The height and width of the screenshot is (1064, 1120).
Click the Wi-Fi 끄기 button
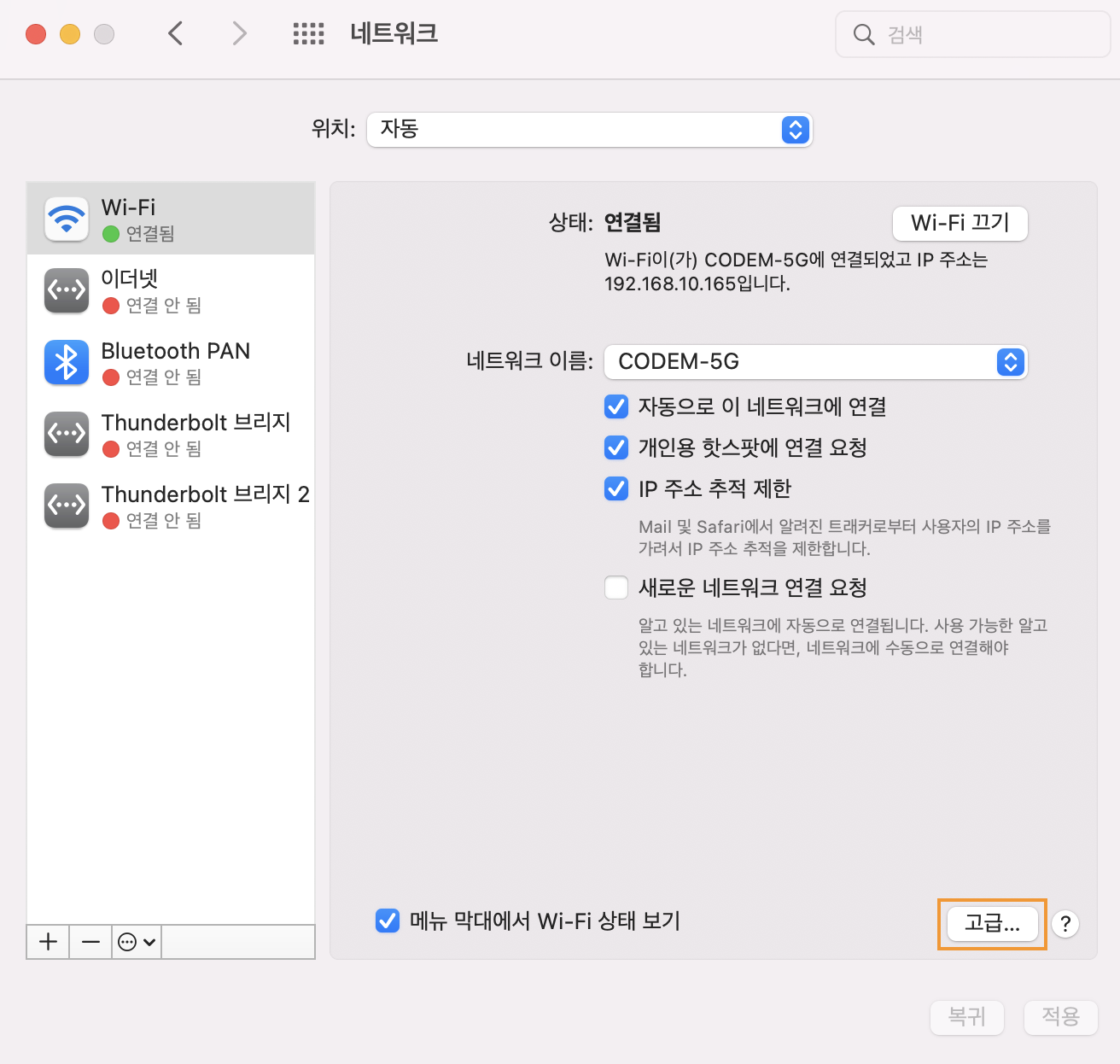click(960, 224)
